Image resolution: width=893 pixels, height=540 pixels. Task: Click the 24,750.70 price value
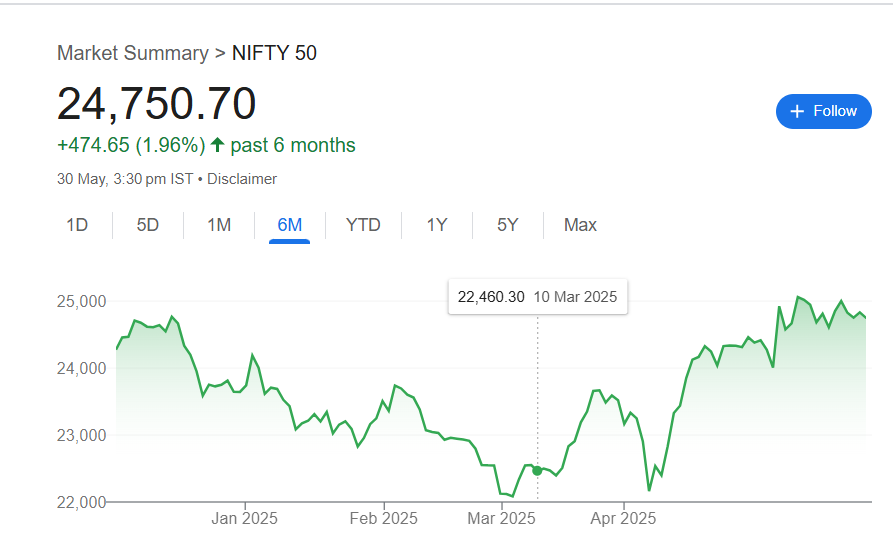click(x=156, y=104)
